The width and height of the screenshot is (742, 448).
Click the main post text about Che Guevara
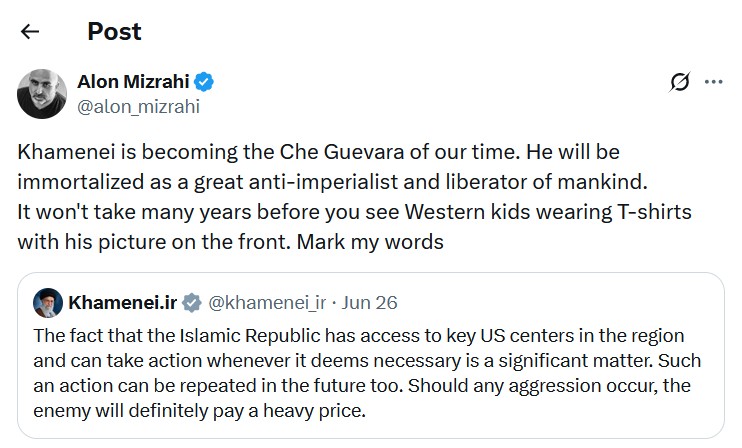[354, 197]
